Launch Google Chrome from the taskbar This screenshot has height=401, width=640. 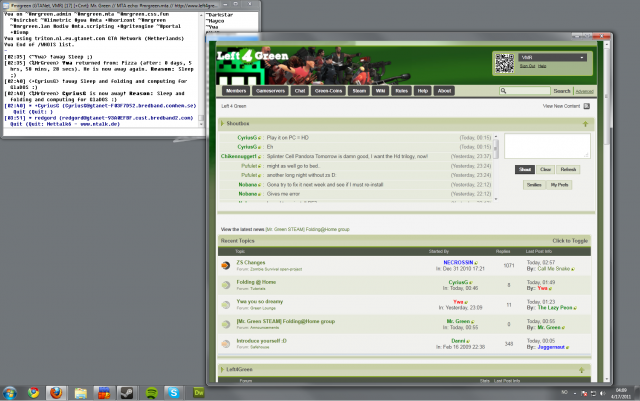pos(33,393)
